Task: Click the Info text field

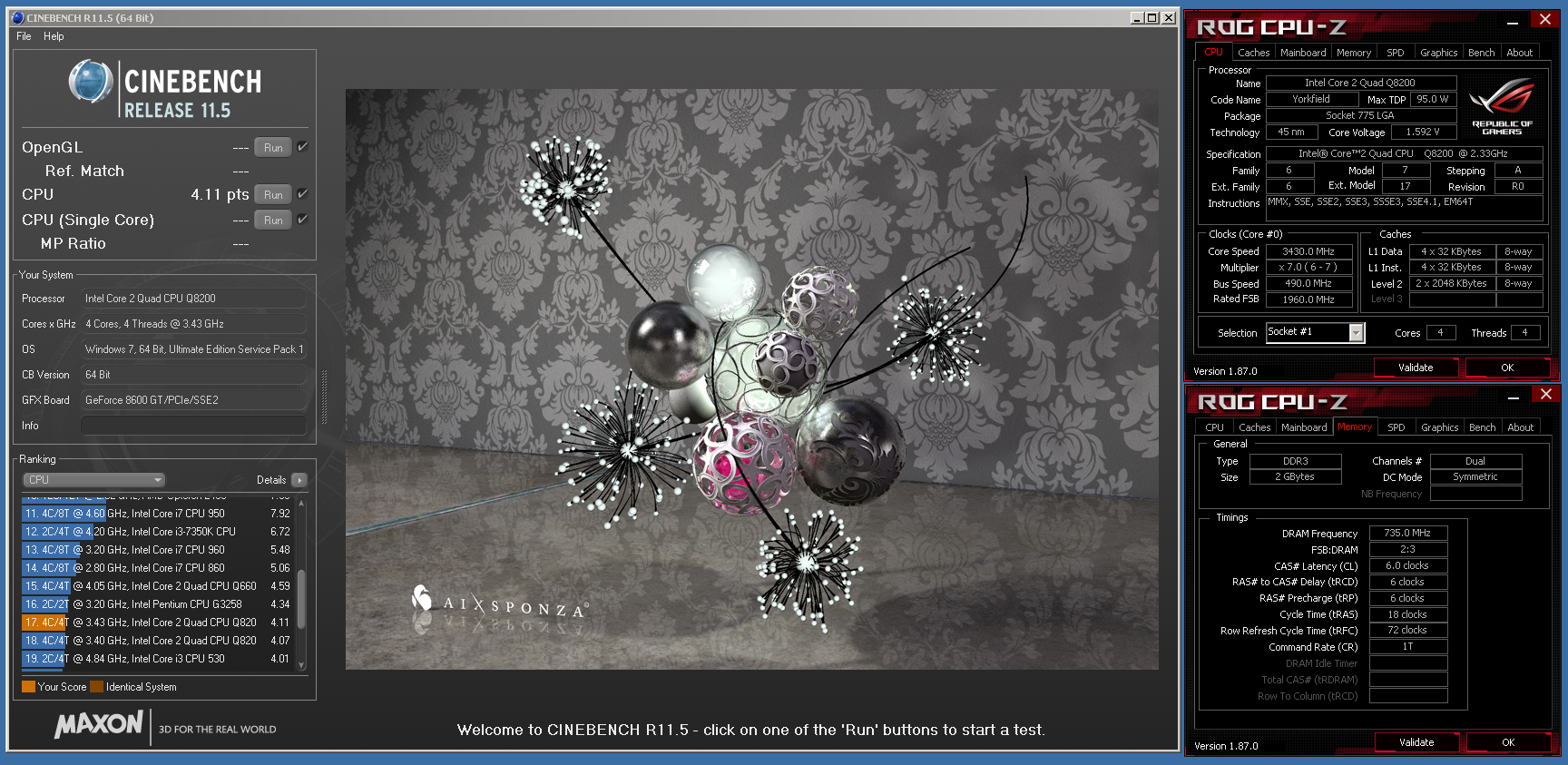Action: (x=193, y=426)
